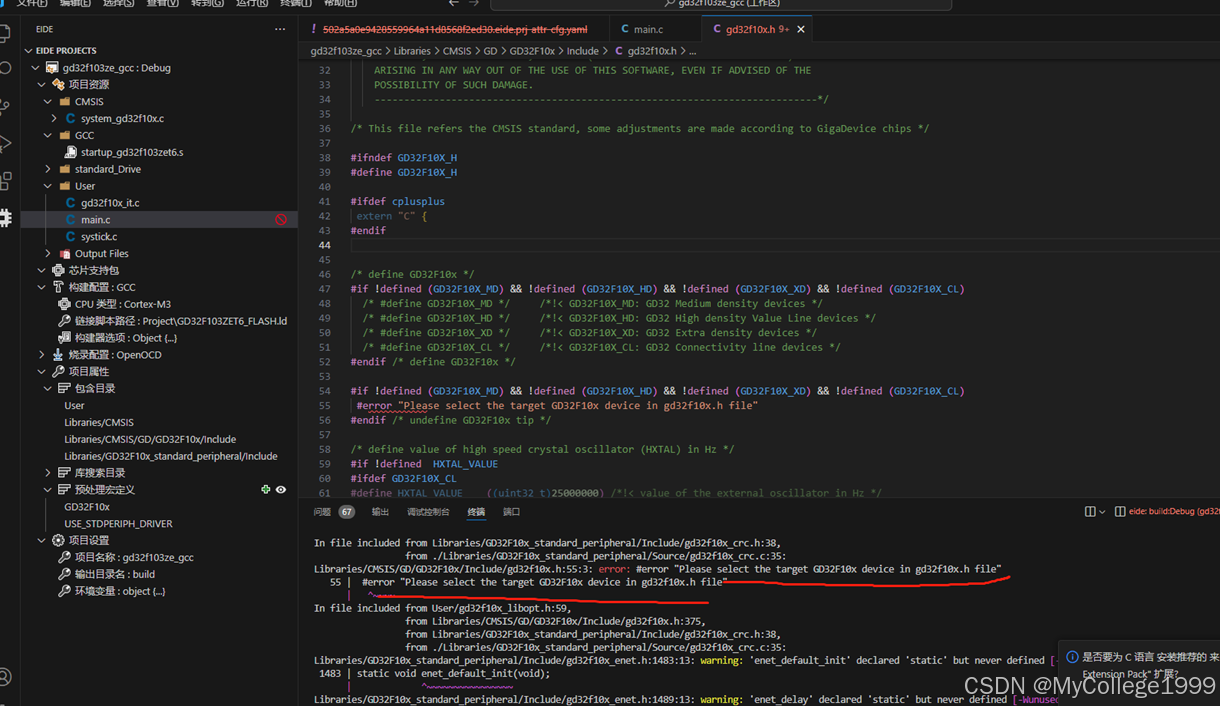Toggle visibility of preprocessor macro definitions
The height and width of the screenshot is (706, 1220).
pyautogui.click(x=281, y=489)
